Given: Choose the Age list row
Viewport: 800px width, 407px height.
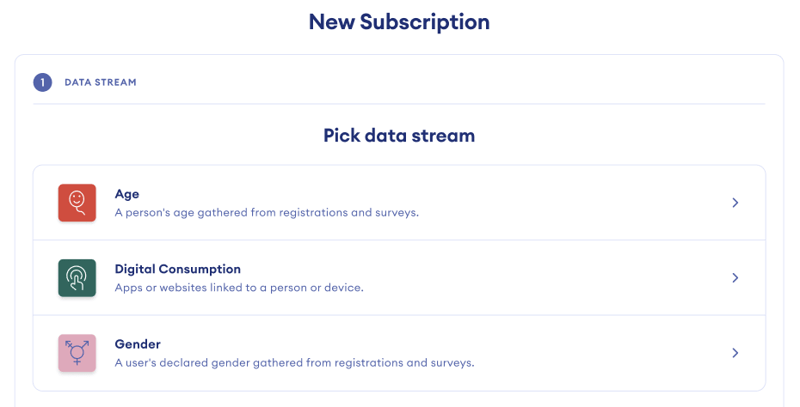Looking at the screenshot, I should (x=399, y=202).
